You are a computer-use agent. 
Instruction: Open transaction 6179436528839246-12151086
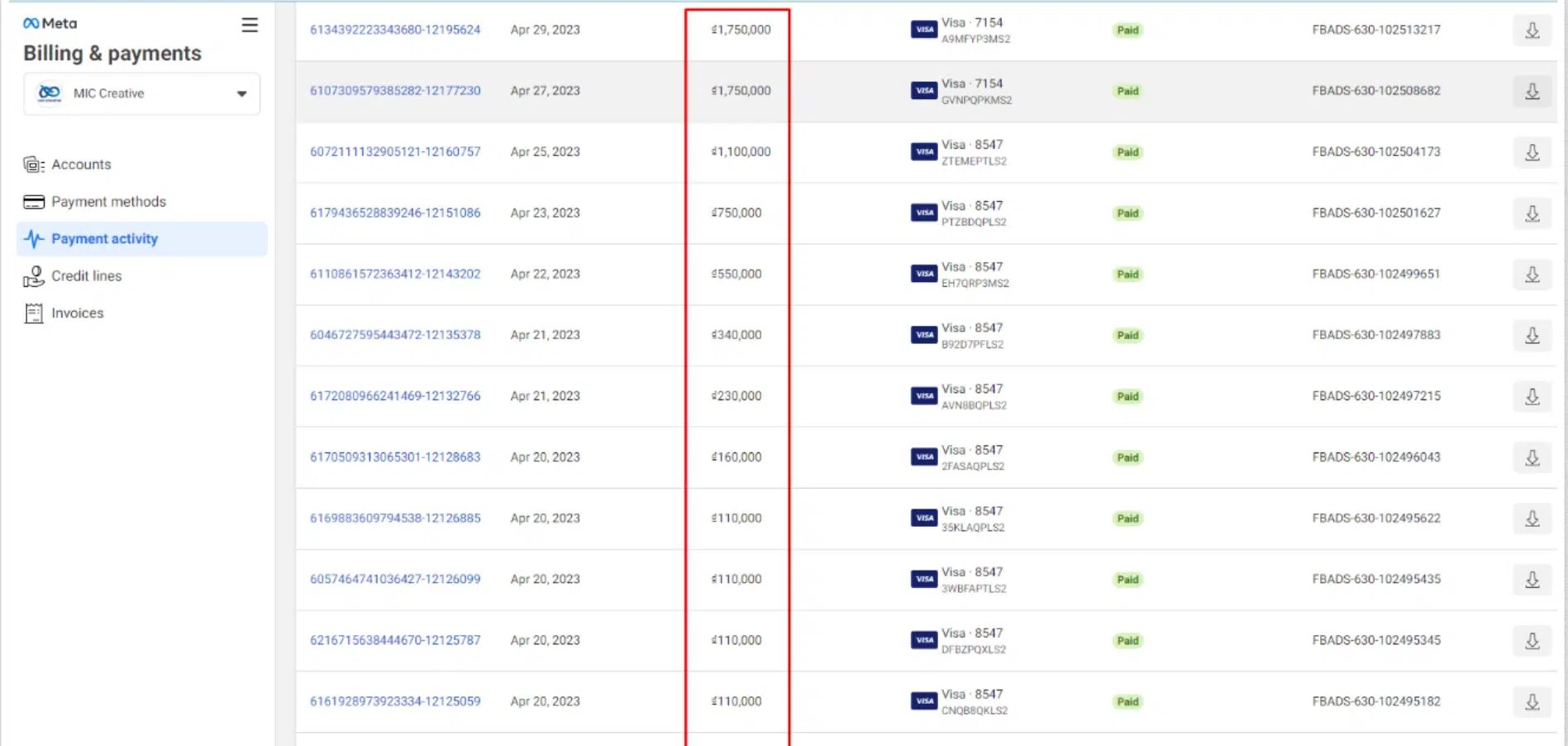click(x=395, y=213)
